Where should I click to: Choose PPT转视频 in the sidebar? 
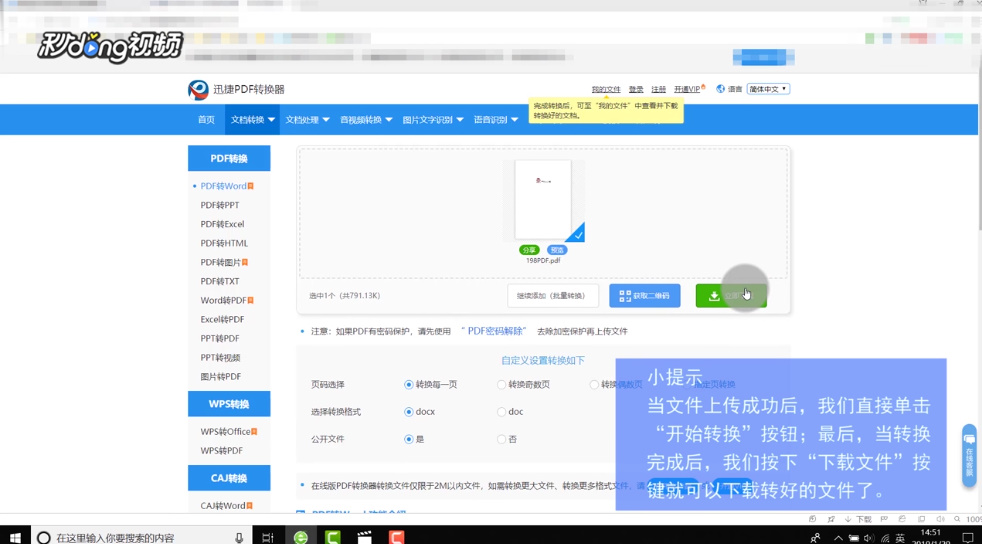tap(220, 357)
